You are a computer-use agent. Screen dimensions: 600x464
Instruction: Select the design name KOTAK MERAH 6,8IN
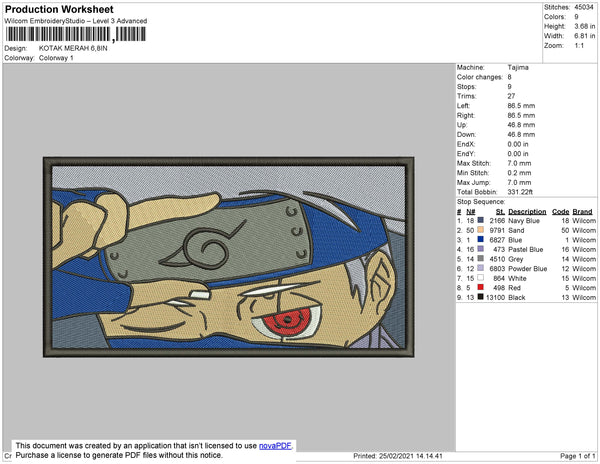coord(73,49)
